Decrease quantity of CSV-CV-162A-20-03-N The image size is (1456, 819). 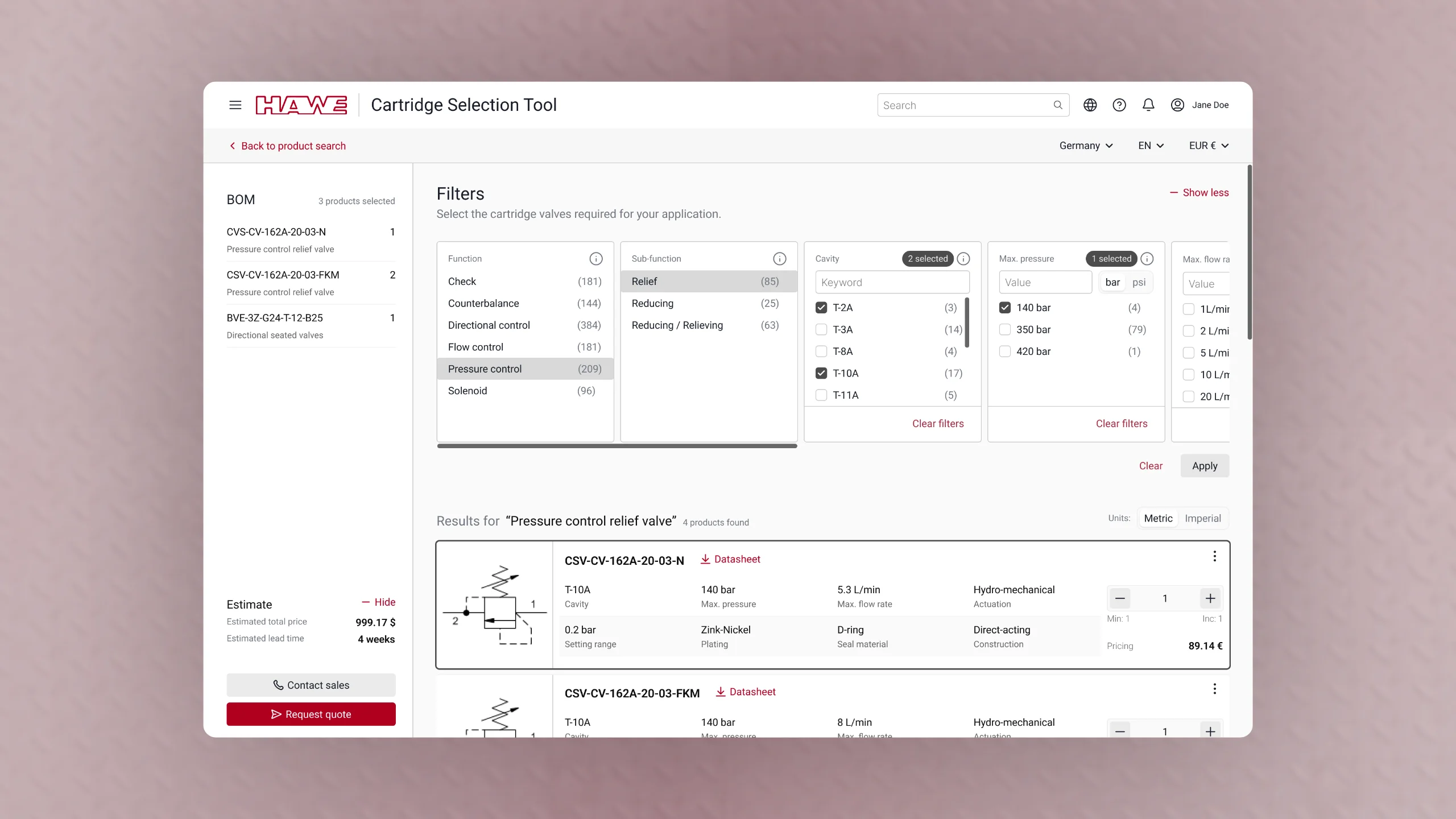tap(1120, 598)
